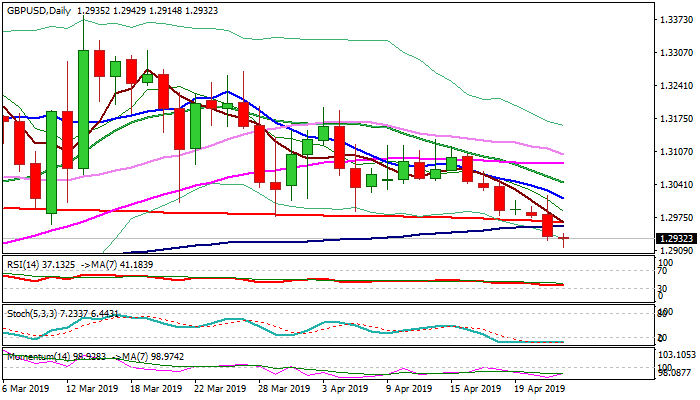The height and width of the screenshot is (400, 700).
Task: Select the 6 Mar 2019 date label
Action: point(27,388)
